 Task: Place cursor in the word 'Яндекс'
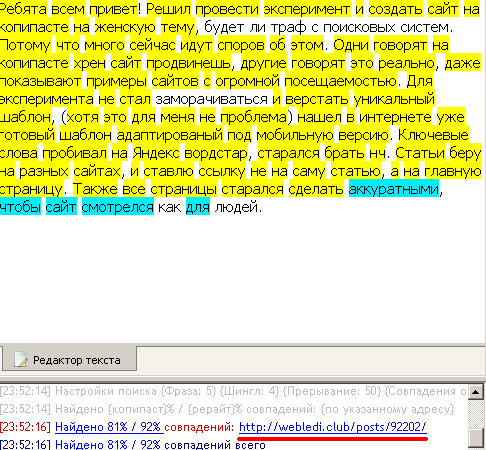coord(156,153)
